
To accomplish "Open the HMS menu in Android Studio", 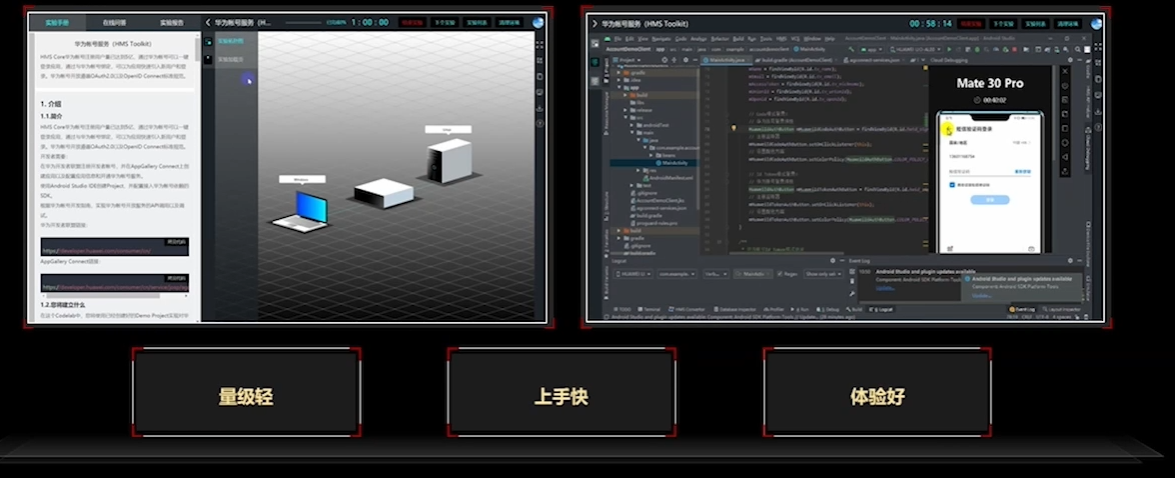I will pyautogui.click(x=782, y=38).
